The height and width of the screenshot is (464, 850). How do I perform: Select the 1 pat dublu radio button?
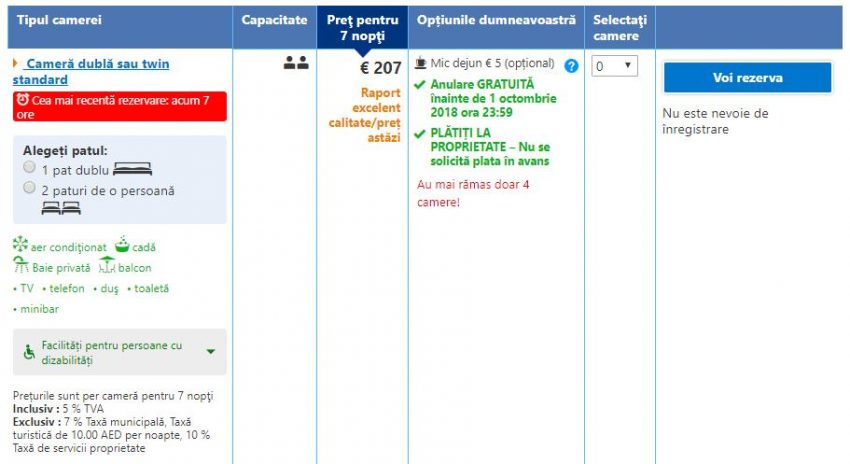(x=30, y=168)
